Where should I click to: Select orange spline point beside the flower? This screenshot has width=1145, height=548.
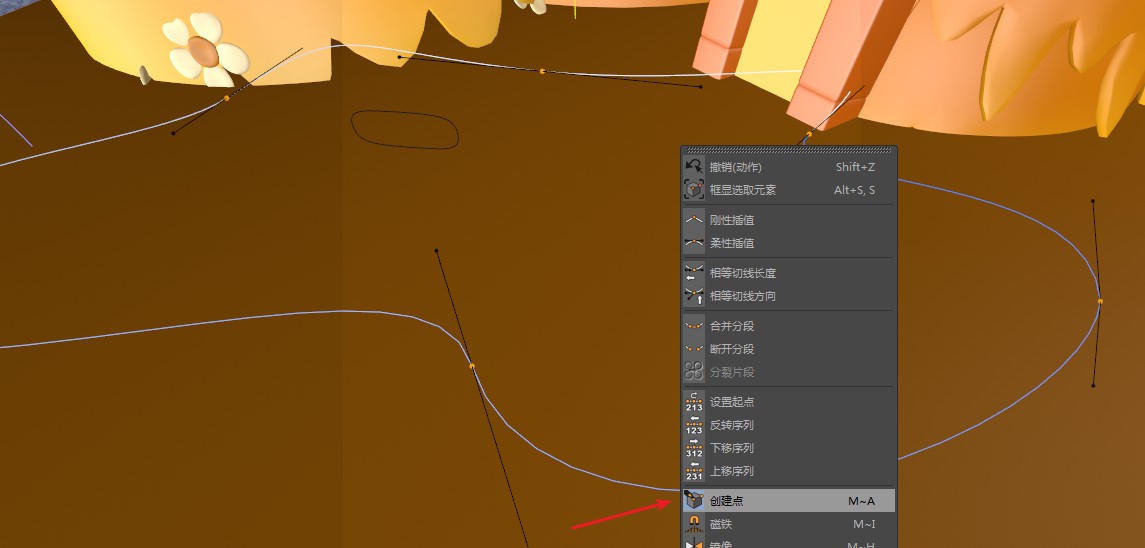pyautogui.click(x=226, y=98)
